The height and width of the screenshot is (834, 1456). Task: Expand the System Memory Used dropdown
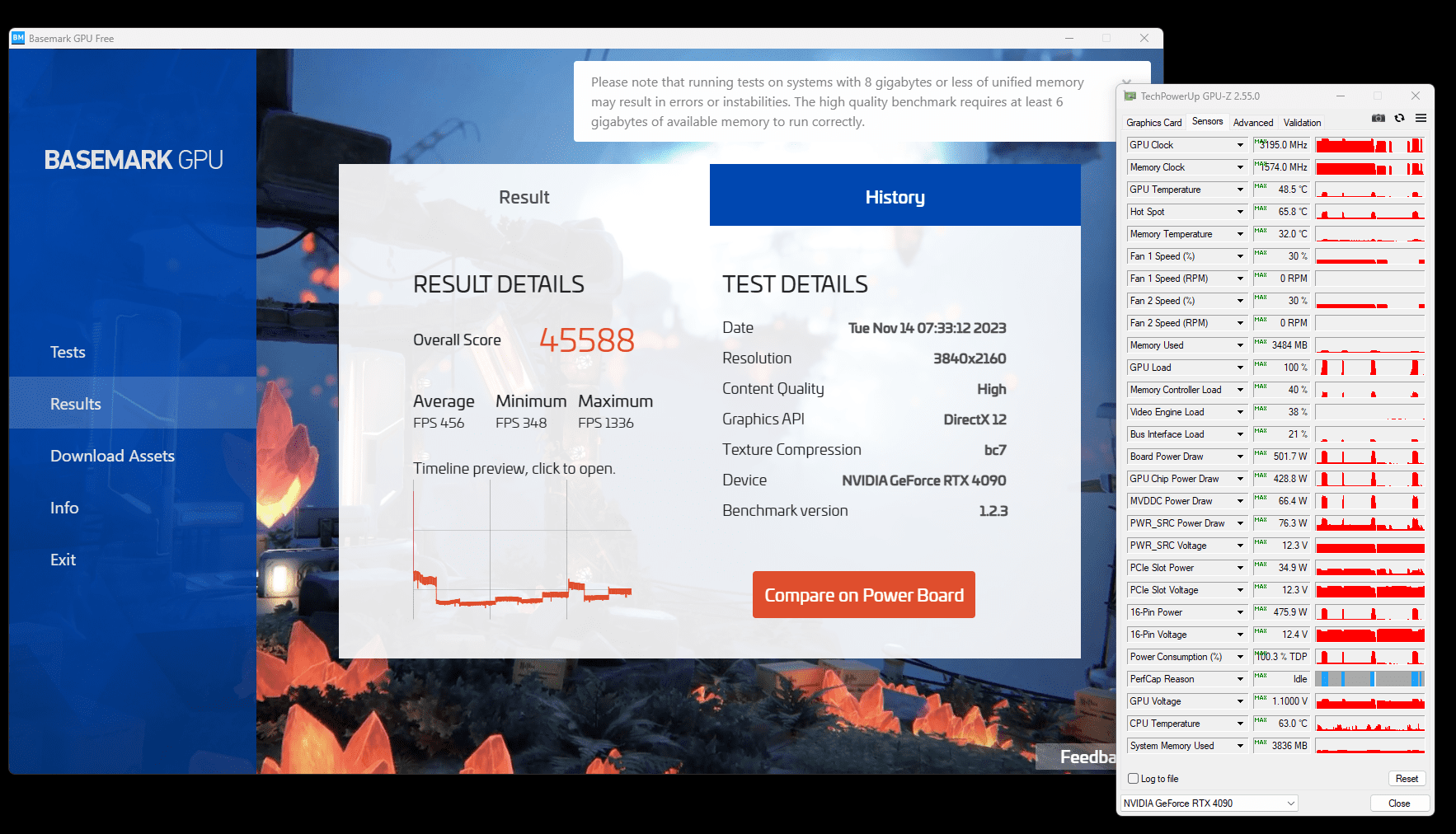tap(1239, 746)
